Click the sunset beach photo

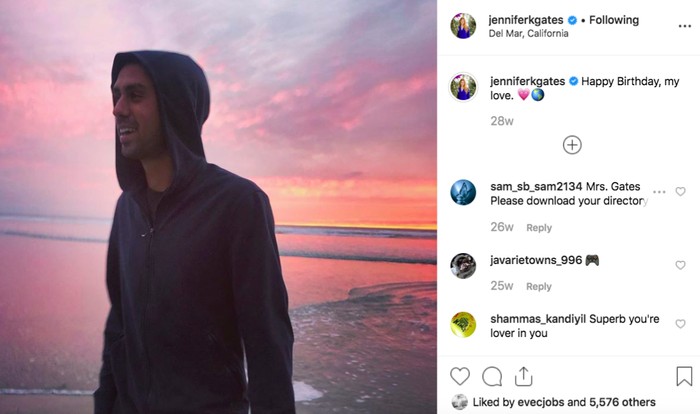[218, 207]
